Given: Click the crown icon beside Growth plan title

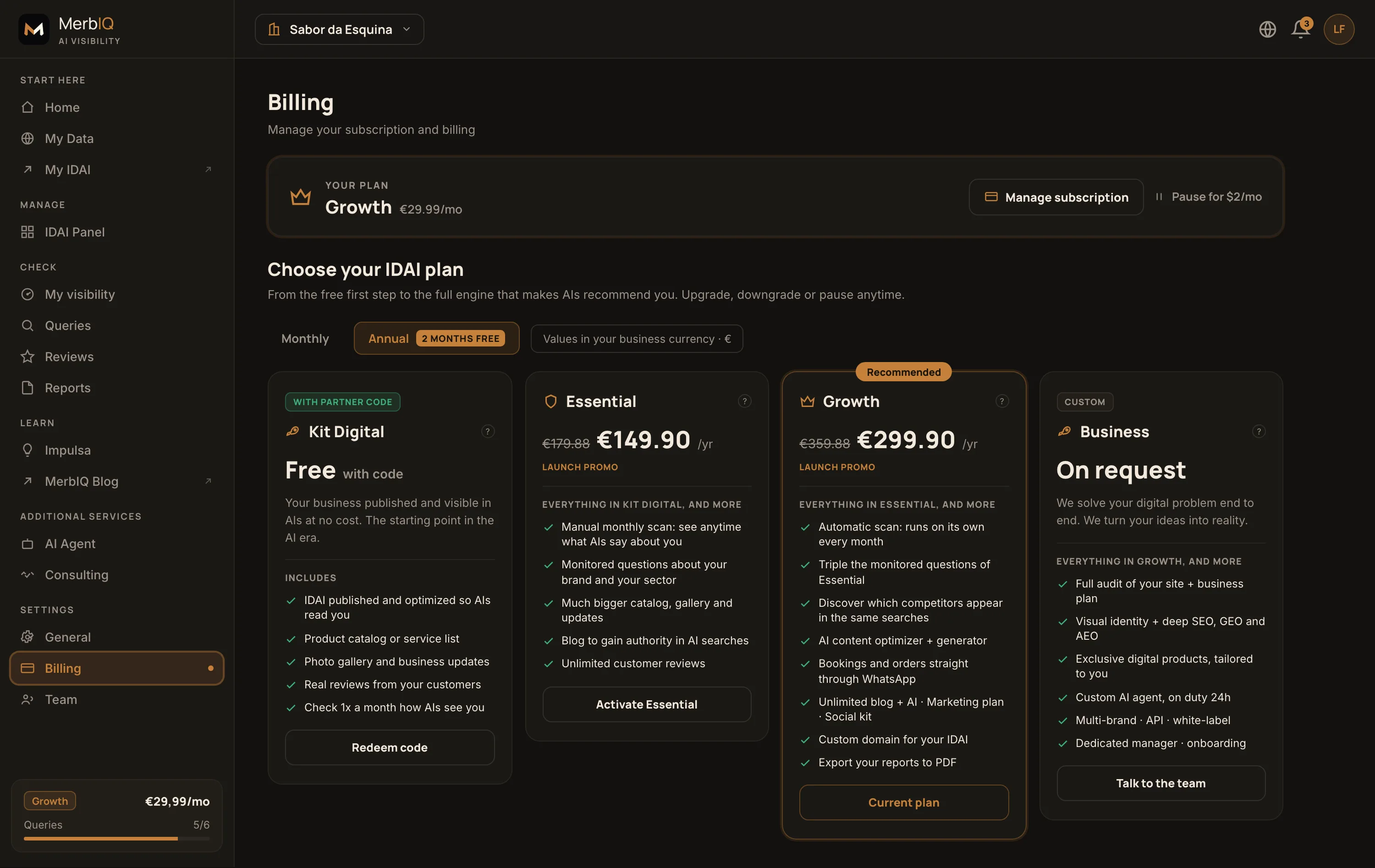Looking at the screenshot, I should coord(808,401).
